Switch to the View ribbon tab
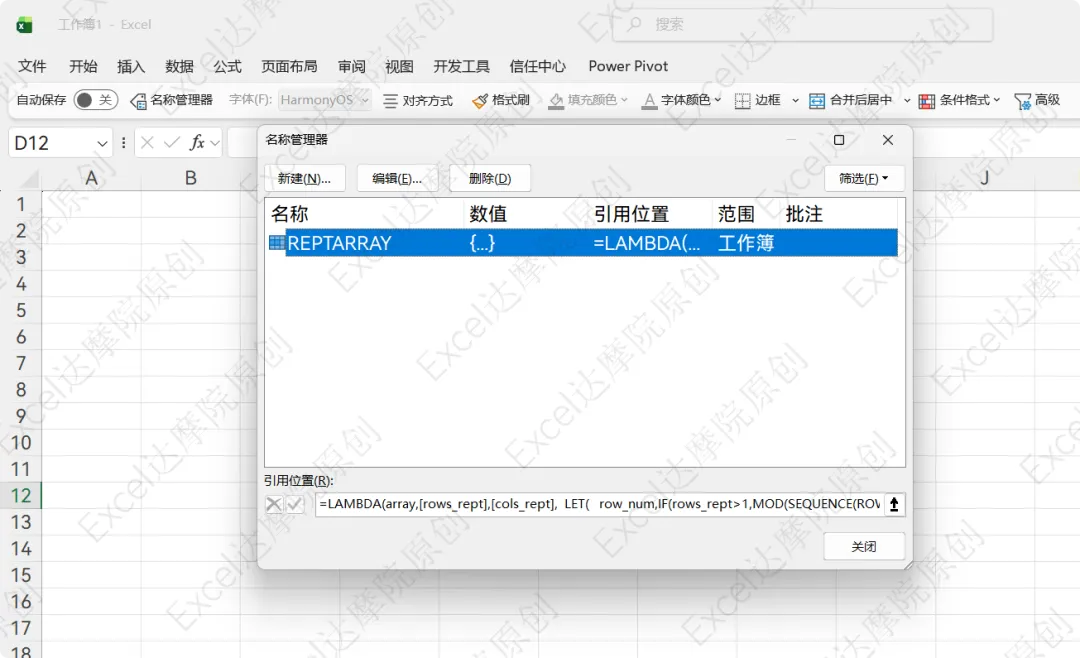 [x=399, y=66]
